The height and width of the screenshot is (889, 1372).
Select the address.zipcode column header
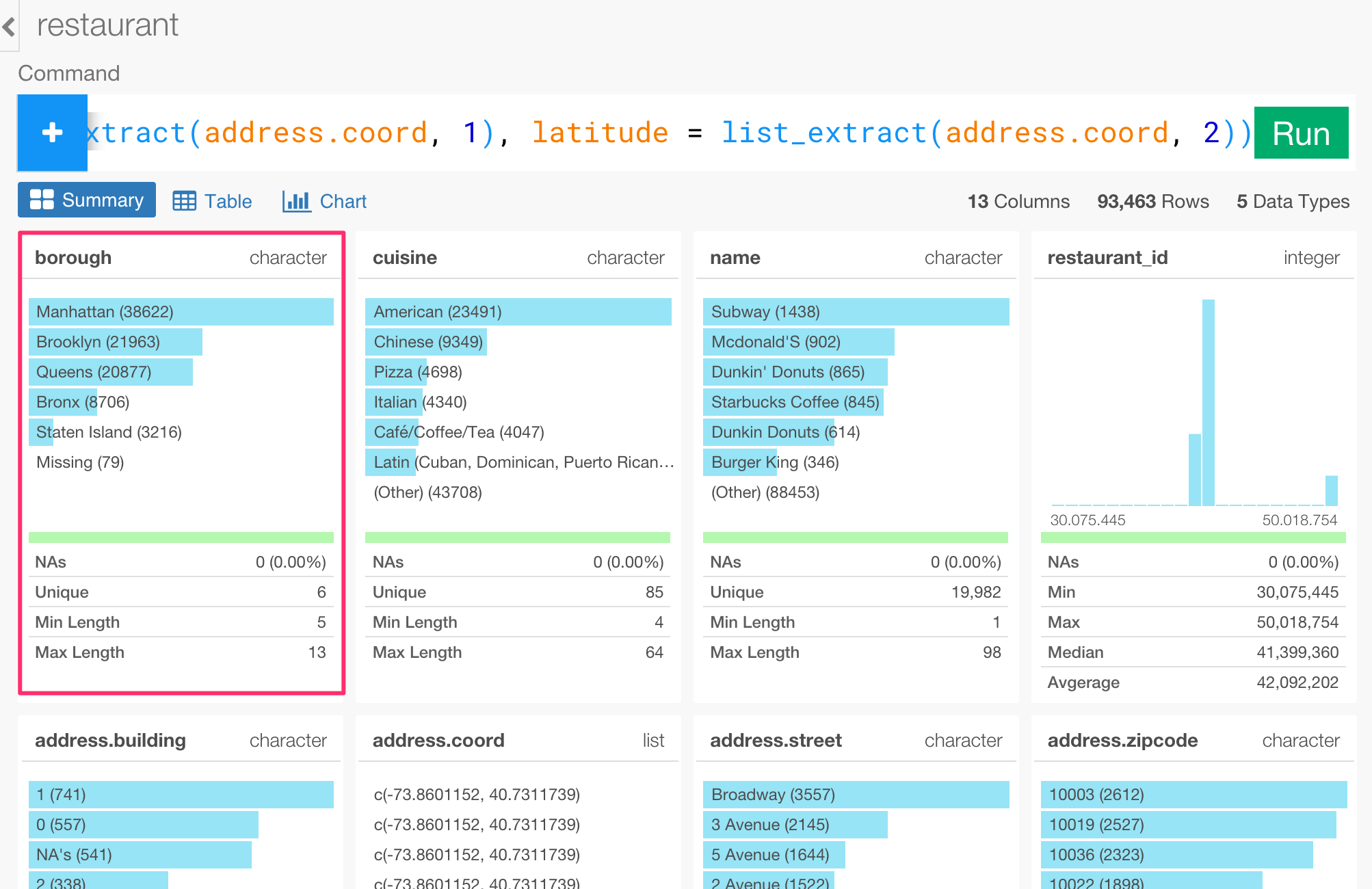[1122, 741]
